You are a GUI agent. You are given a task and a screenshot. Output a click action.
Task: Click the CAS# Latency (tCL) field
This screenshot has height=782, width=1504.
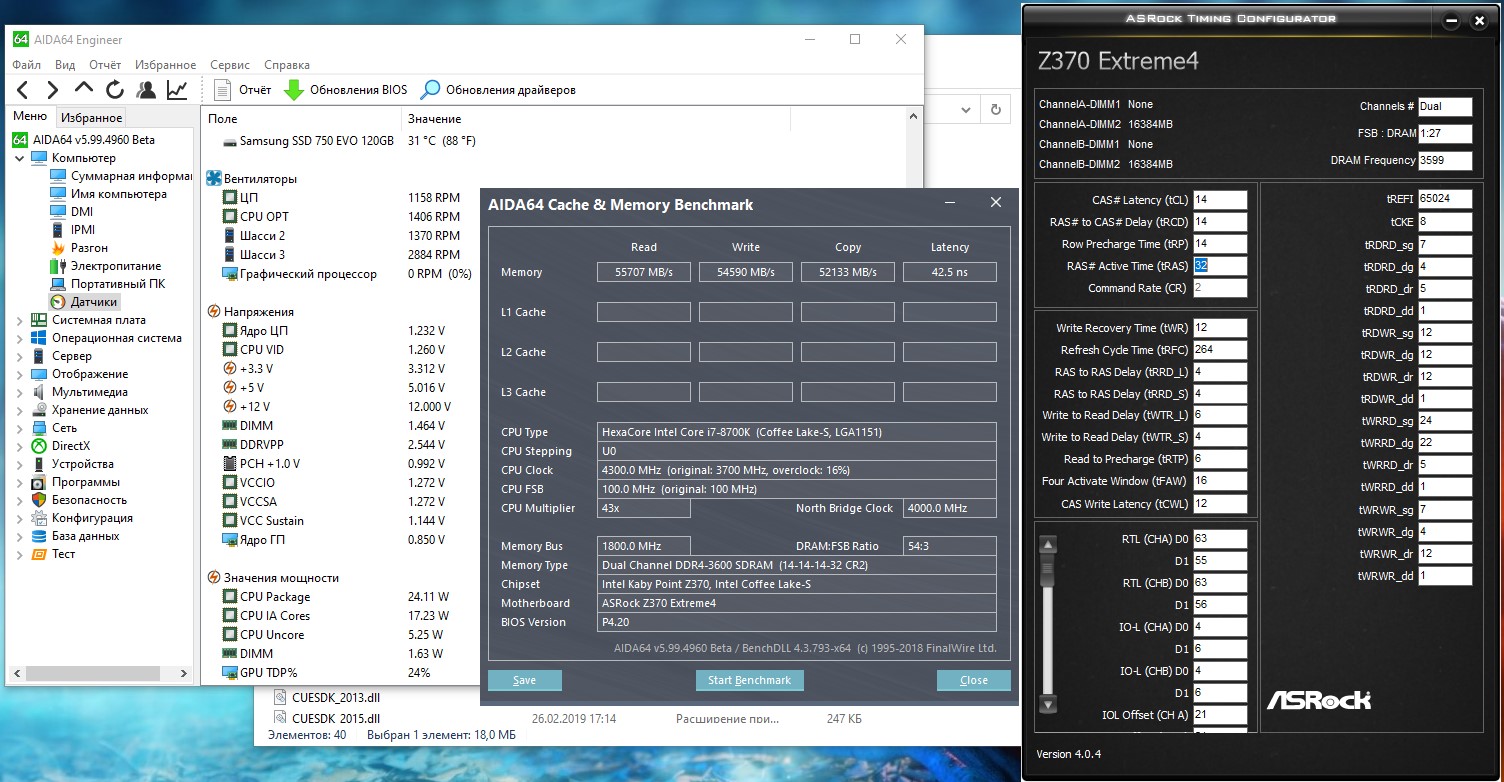pos(1220,199)
